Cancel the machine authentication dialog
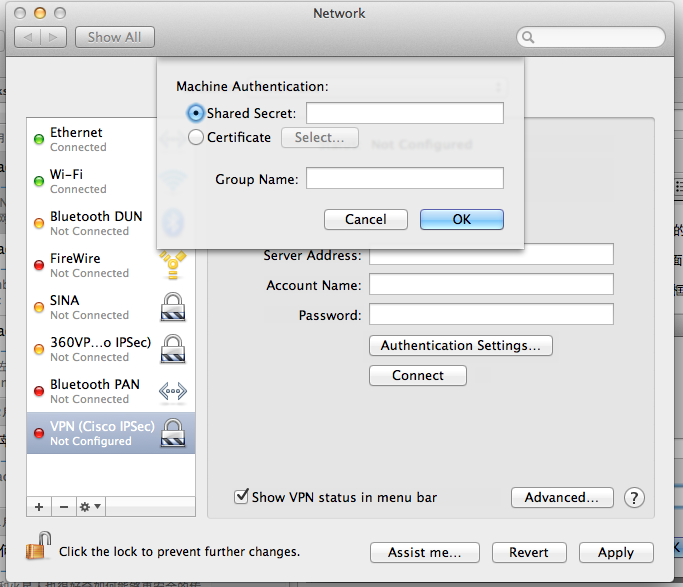This screenshot has width=683, height=587. pos(365,219)
